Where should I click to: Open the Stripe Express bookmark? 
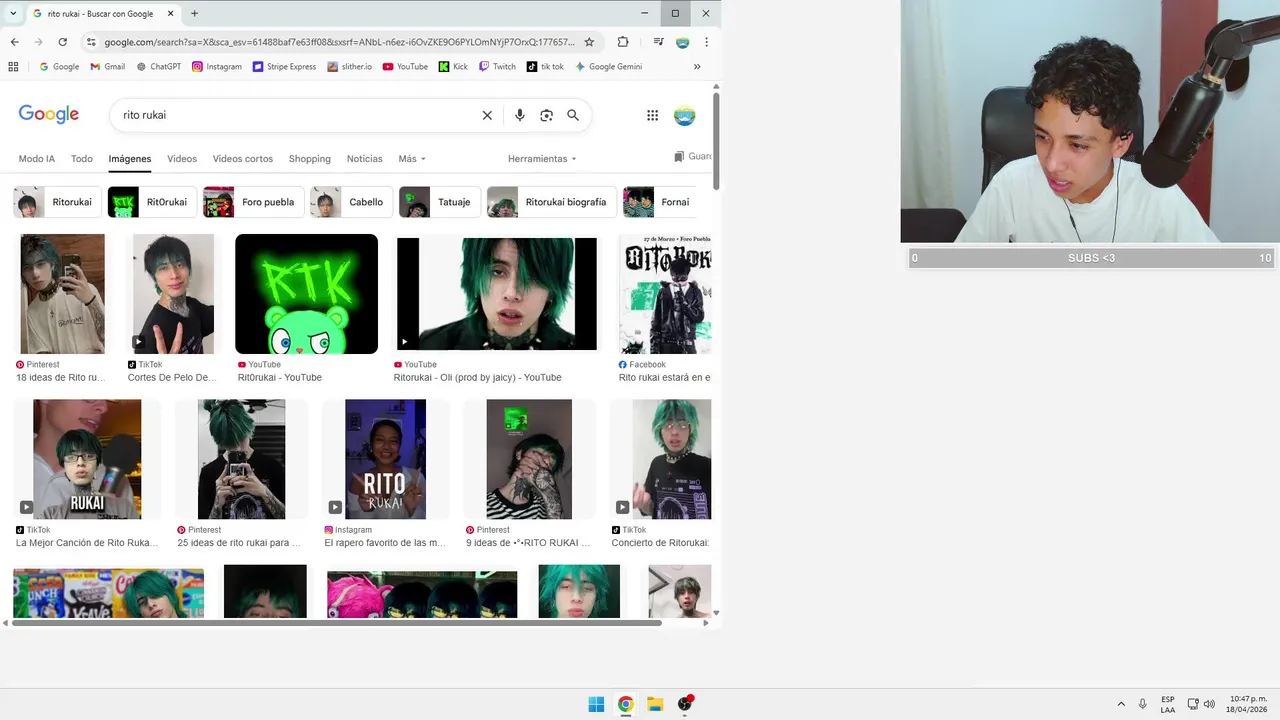coord(284,67)
